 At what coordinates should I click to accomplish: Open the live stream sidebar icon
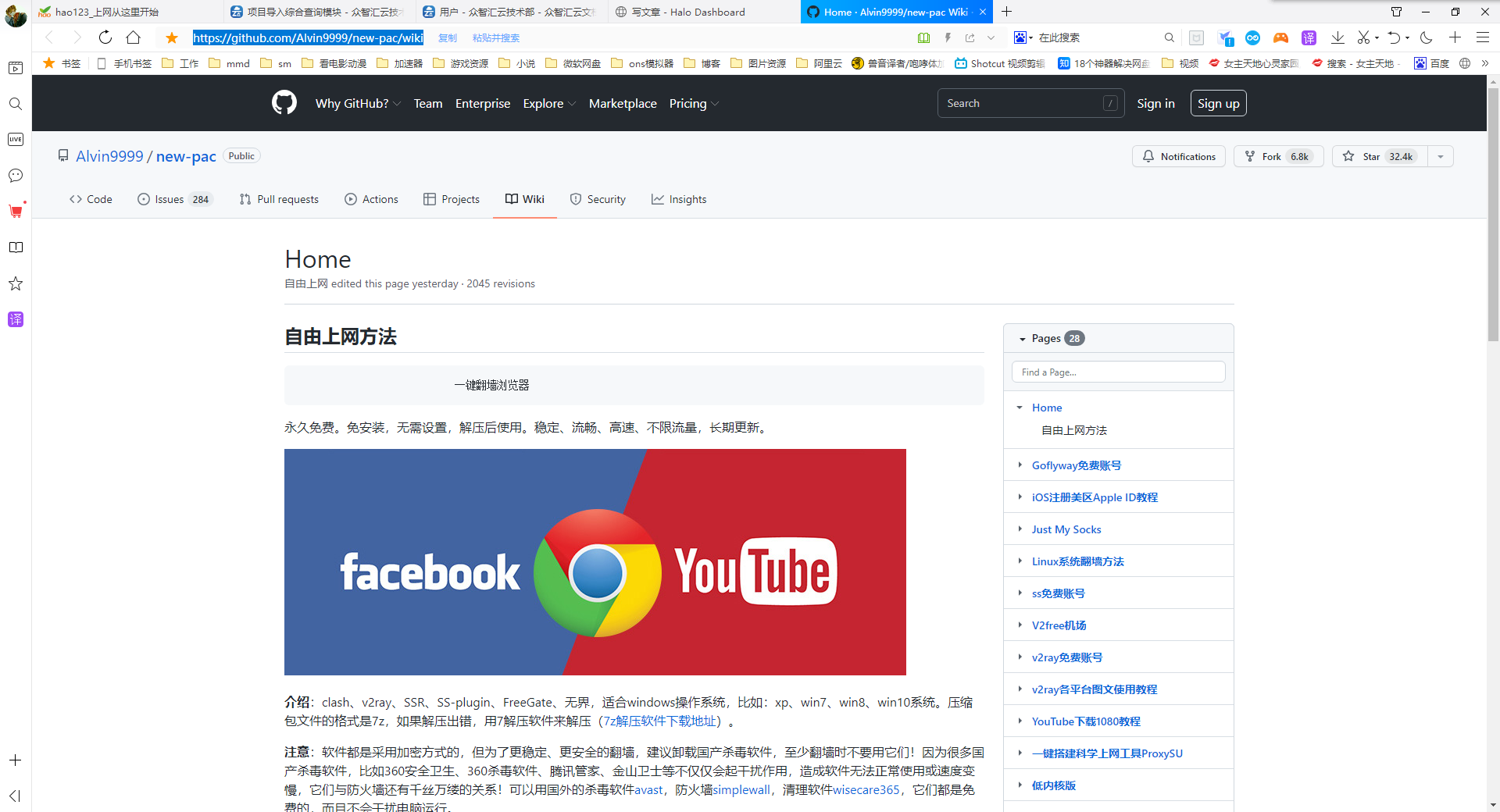[x=16, y=140]
